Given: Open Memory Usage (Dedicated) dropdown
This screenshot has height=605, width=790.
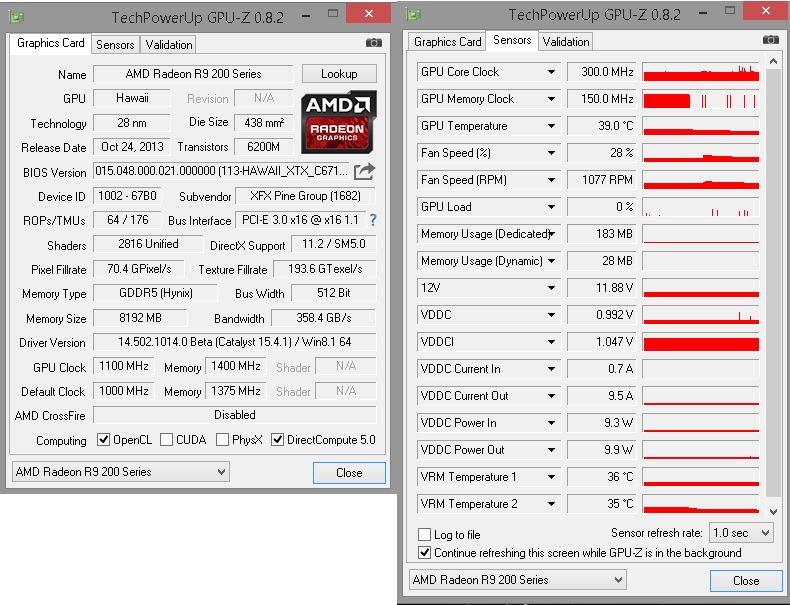Looking at the screenshot, I should pos(552,234).
